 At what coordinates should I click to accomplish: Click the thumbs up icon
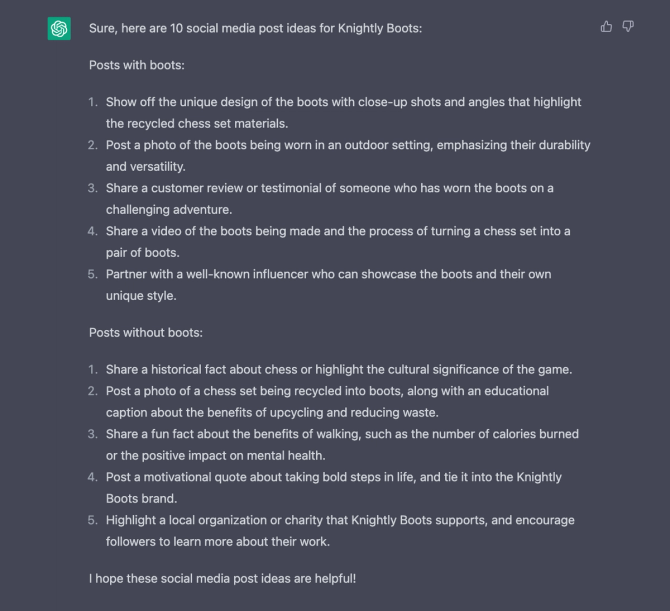pos(606,27)
